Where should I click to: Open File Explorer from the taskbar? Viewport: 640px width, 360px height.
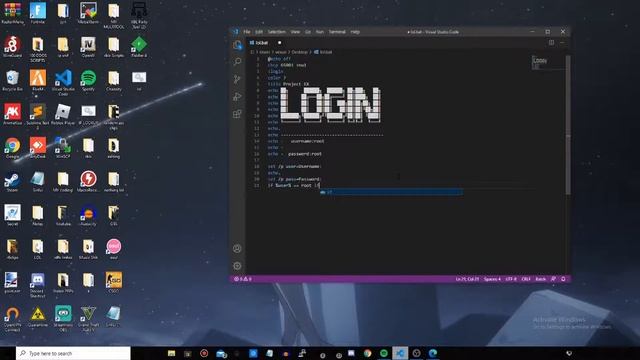pos(171,353)
